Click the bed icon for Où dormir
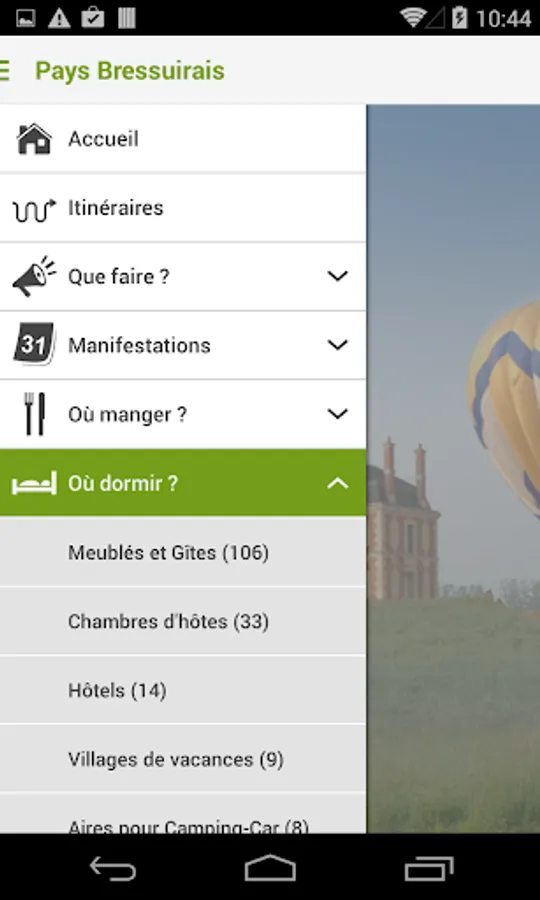This screenshot has width=540, height=900. coord(34,483)
